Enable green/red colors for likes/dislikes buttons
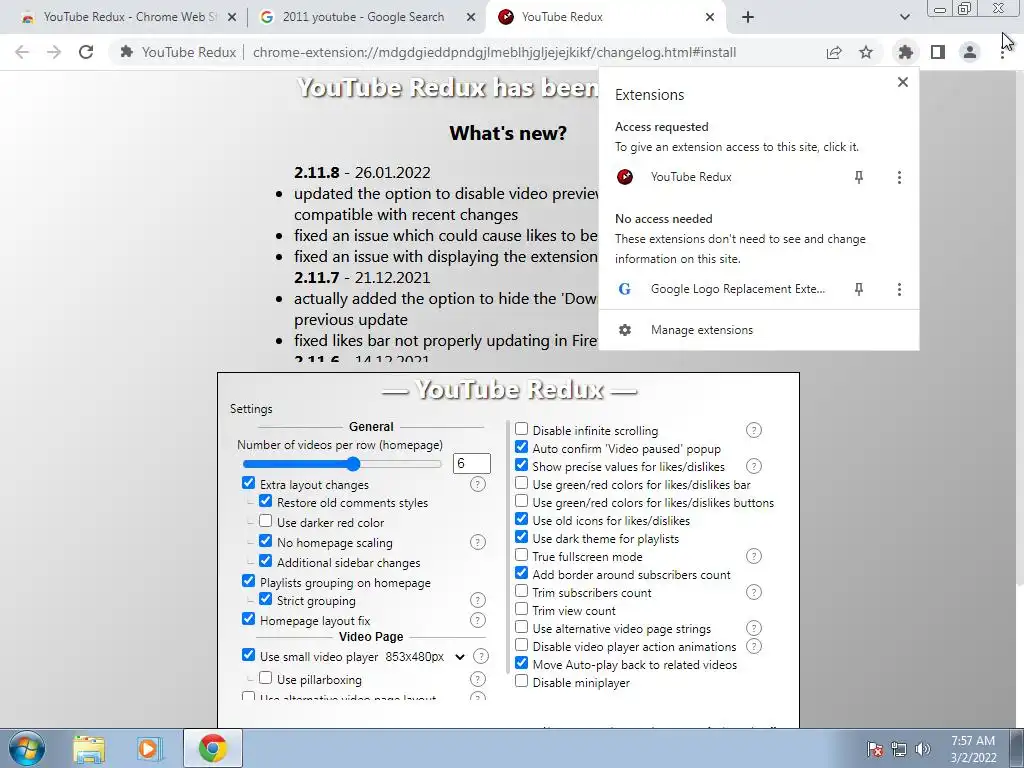This screenshot has height=768, width=1024. point(521,501)
